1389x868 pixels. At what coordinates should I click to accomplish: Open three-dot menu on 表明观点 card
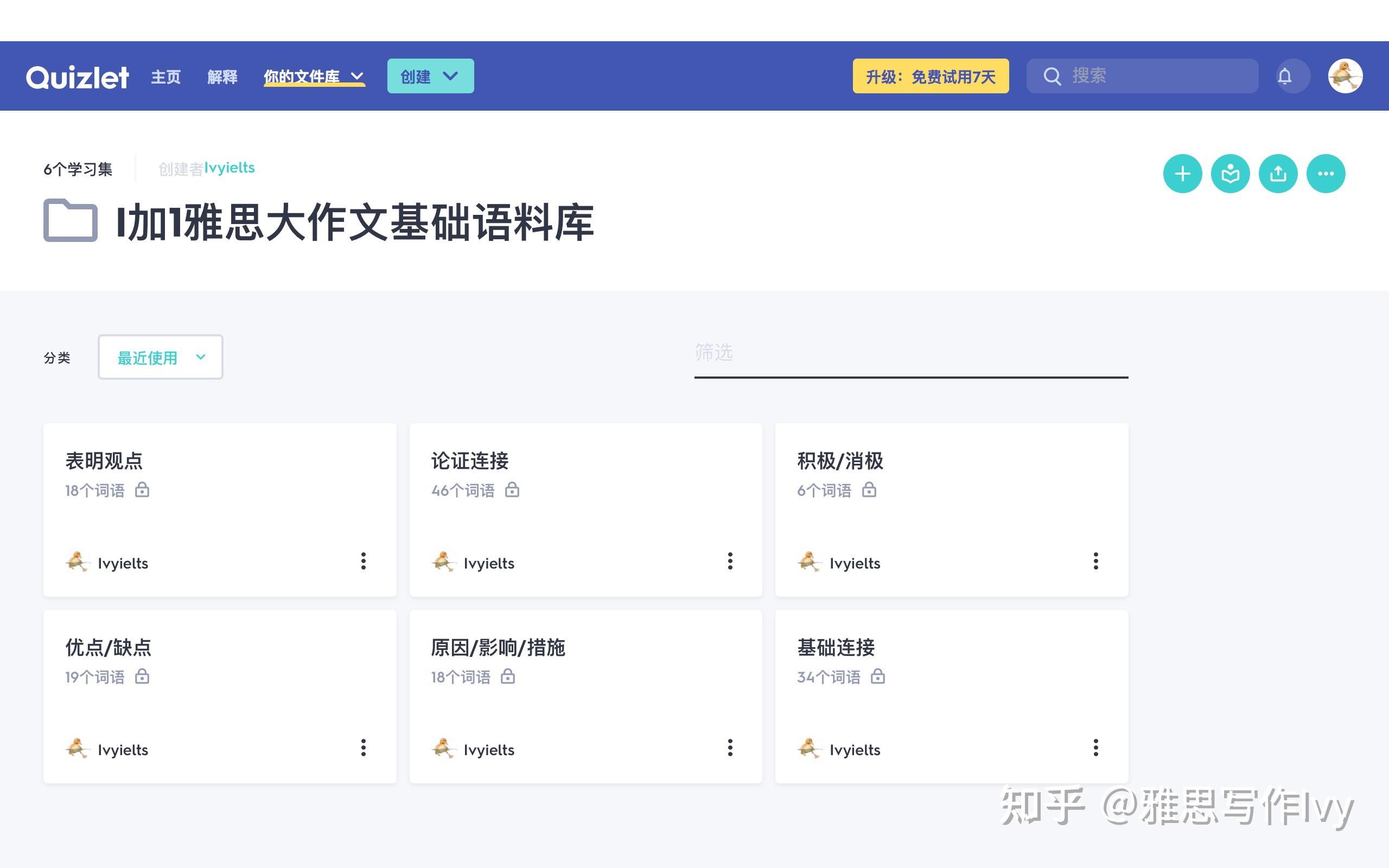click(x=364, y=561)
